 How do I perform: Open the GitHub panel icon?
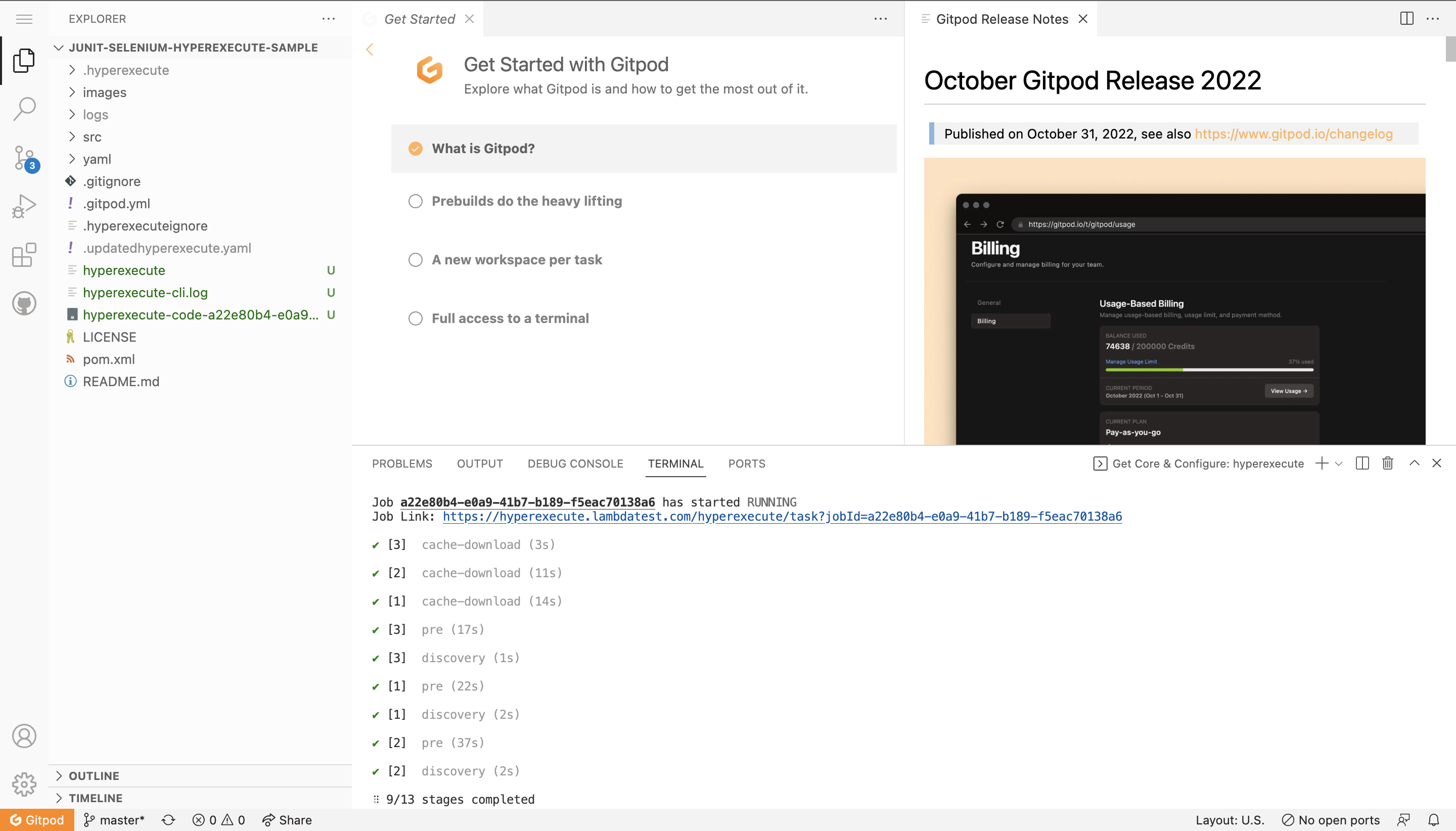coord(24,304)
